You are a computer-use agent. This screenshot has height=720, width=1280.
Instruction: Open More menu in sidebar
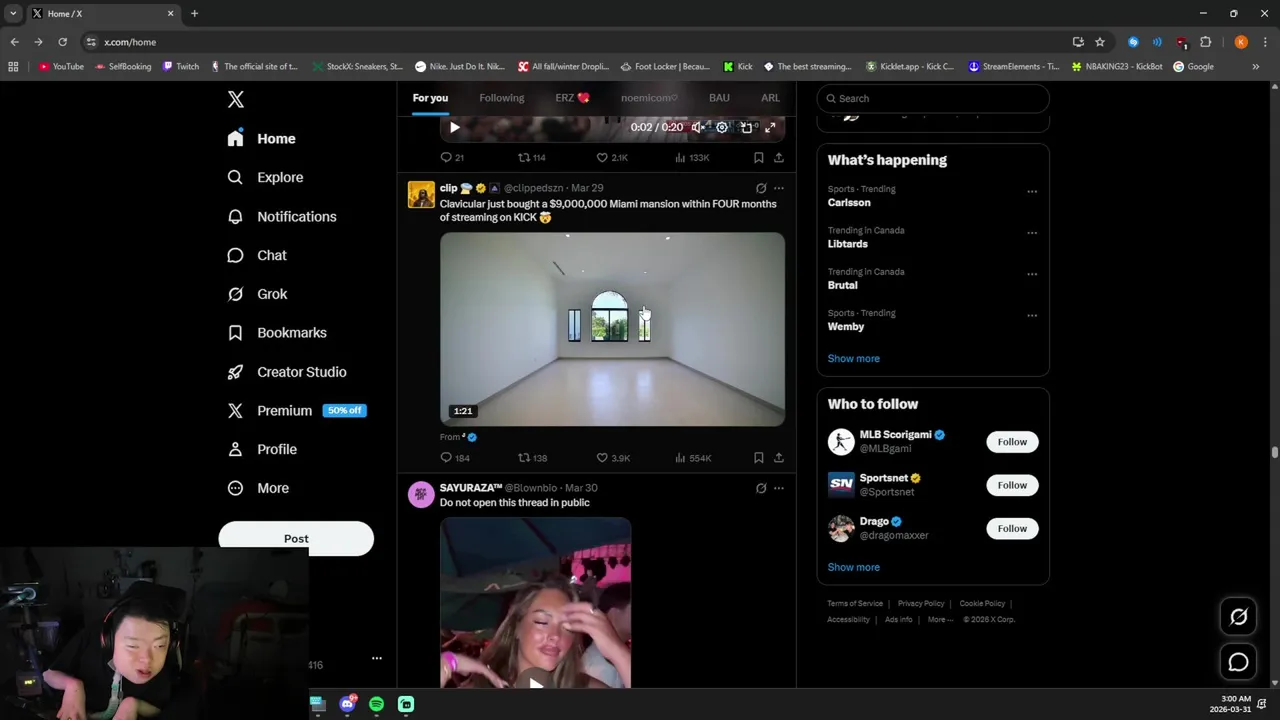[258, 488]
